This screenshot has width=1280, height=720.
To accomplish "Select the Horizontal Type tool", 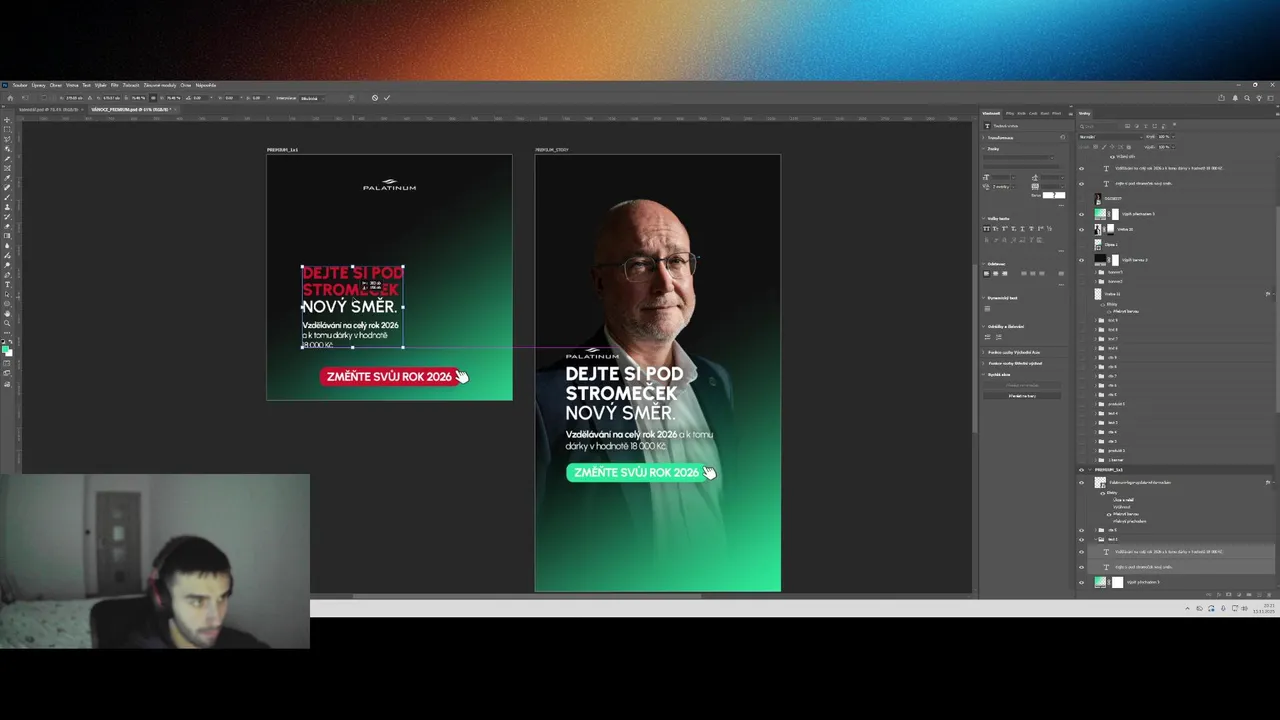I will [x=7, y=285].
